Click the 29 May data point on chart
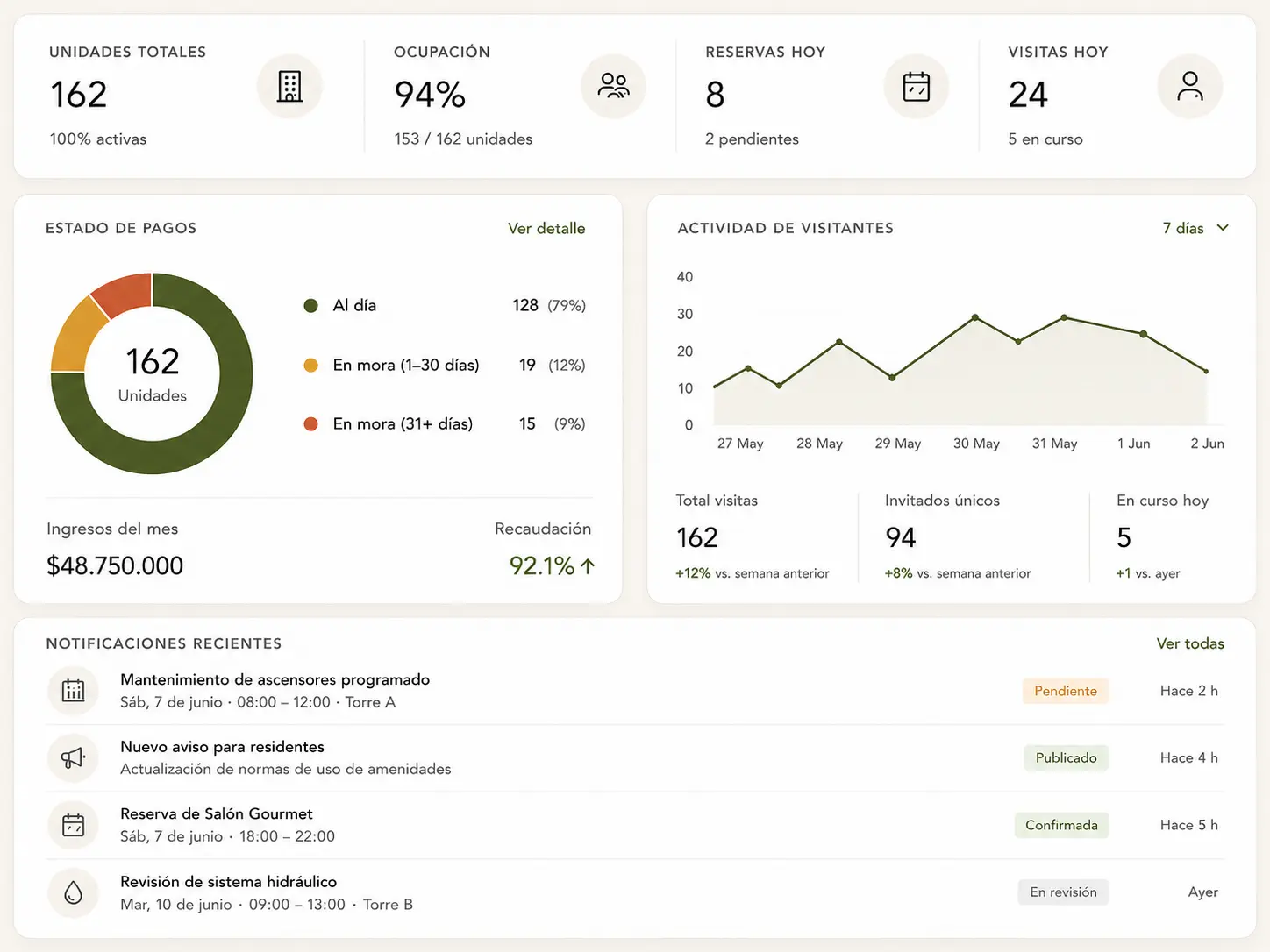1270x952 pixels. [892, 378]
